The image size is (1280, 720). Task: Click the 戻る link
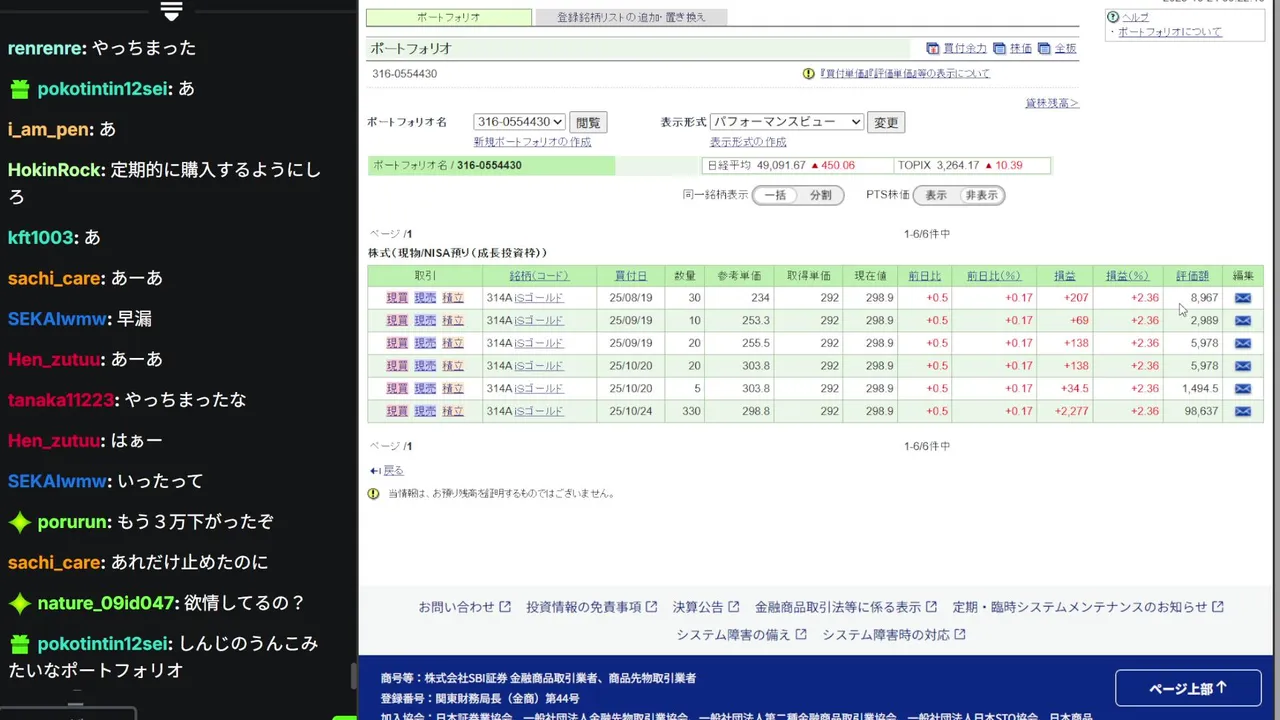point(393,470)
